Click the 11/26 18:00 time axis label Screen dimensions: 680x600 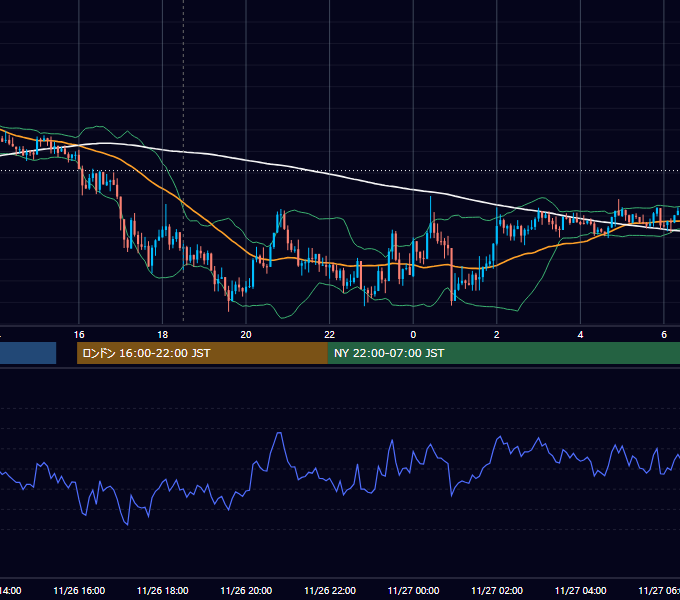(163, 590)
